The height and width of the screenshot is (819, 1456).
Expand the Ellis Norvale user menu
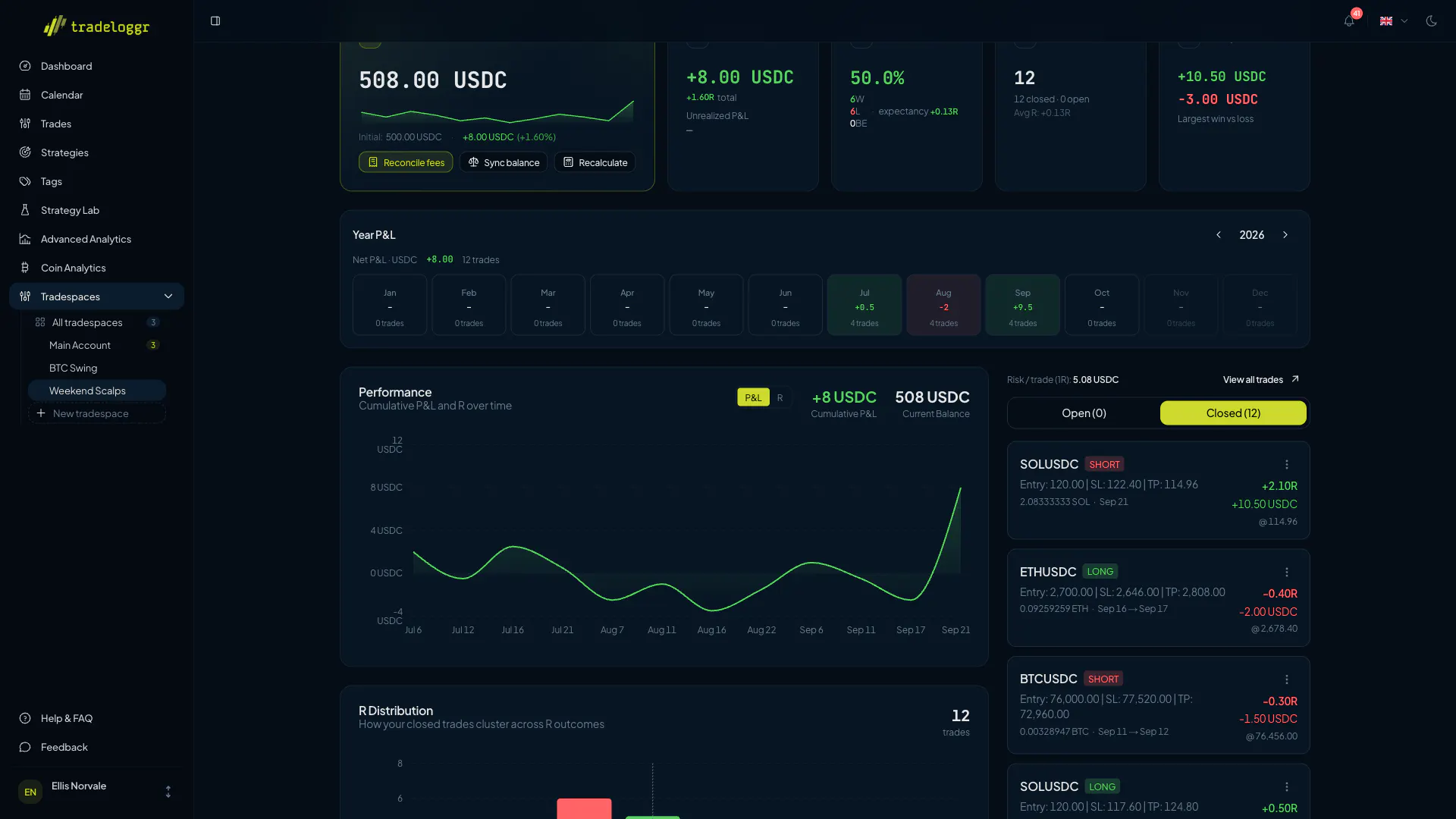point(168,792)
